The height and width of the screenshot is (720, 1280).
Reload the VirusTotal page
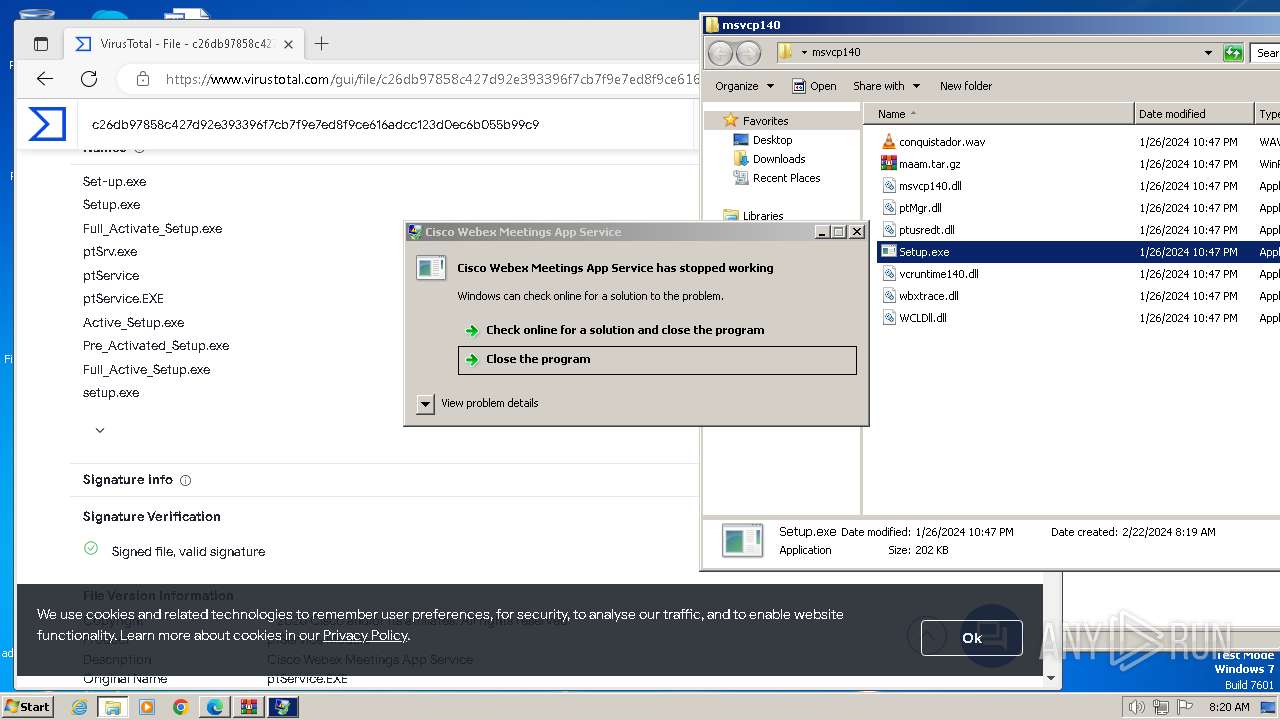click(x=89, y=79)
